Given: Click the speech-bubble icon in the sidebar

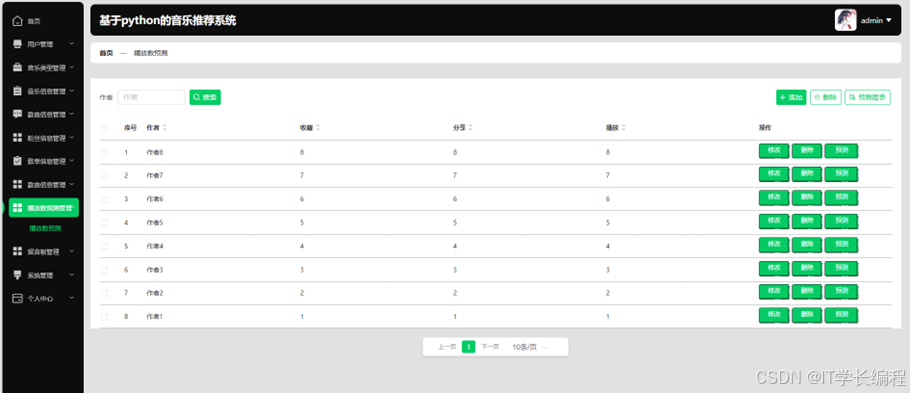Looking at the screenshot, I should coord(17,114).
